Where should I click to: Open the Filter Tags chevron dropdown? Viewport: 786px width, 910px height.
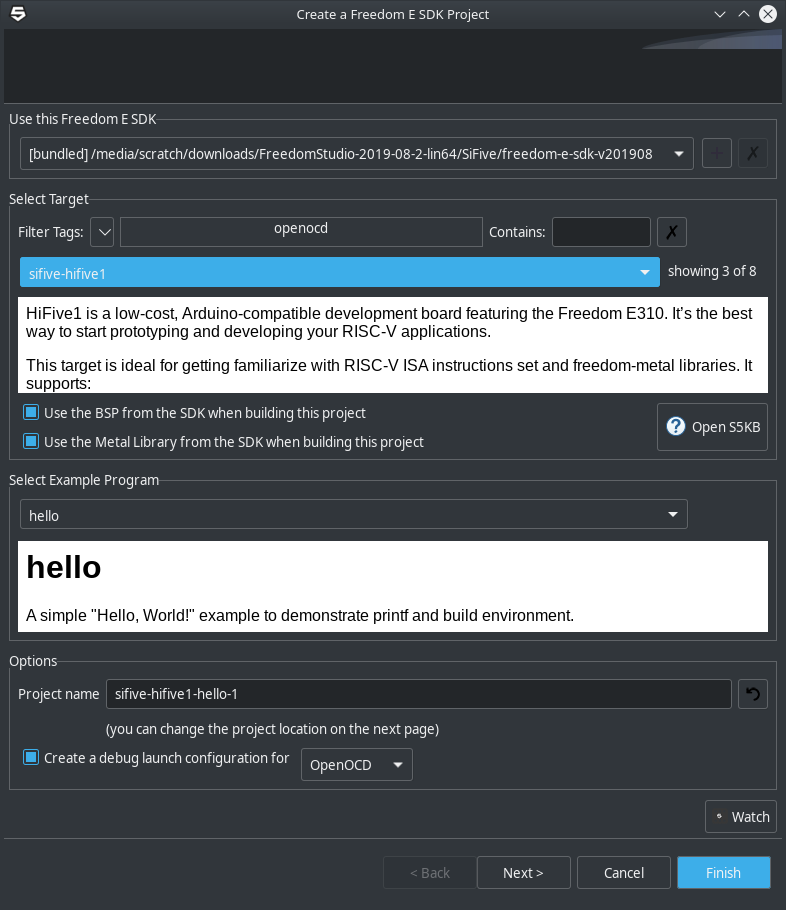click(103, 232)
